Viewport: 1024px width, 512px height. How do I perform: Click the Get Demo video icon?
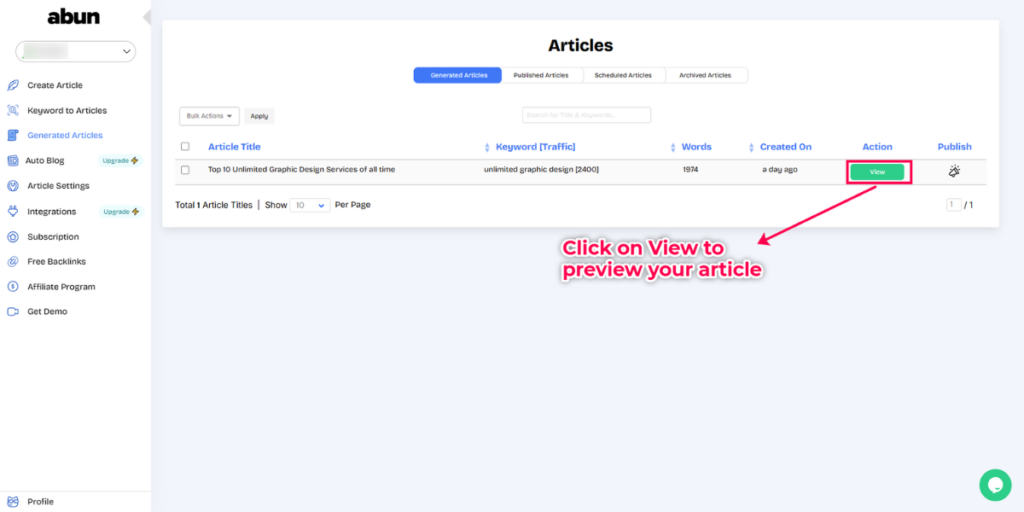point(12,312)
